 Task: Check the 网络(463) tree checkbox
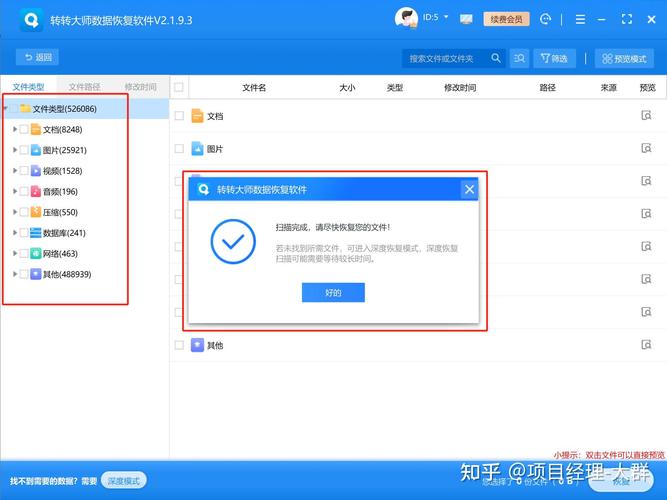(24, 254)
